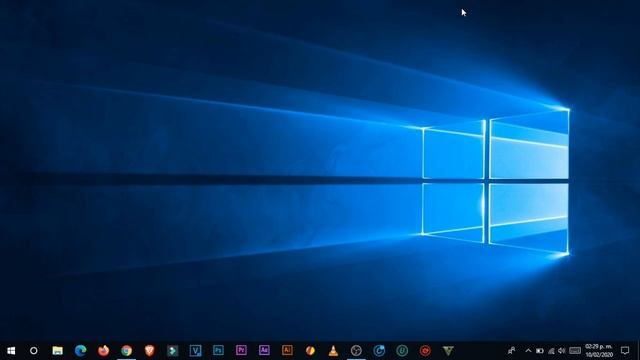Show hidden system tray icons
The image size is (640, 360).
click(528, 351)
